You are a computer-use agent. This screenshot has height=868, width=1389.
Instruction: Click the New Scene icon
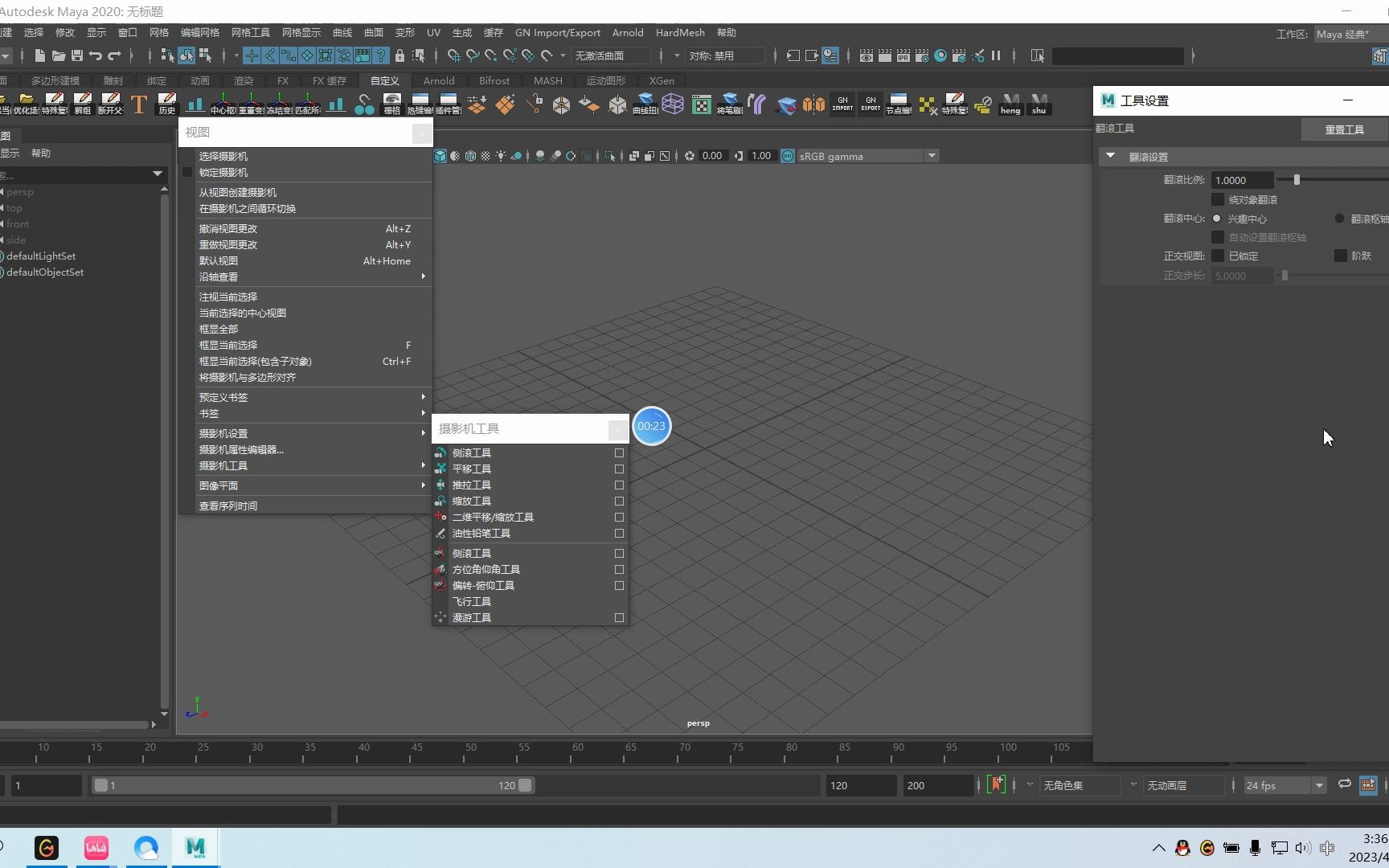click(x=39, y=55)
